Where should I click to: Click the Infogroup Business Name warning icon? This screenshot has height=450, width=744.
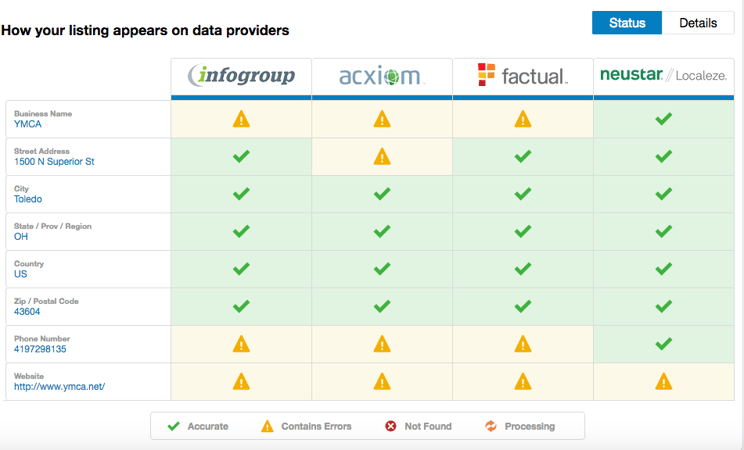[x=241, y=119]
